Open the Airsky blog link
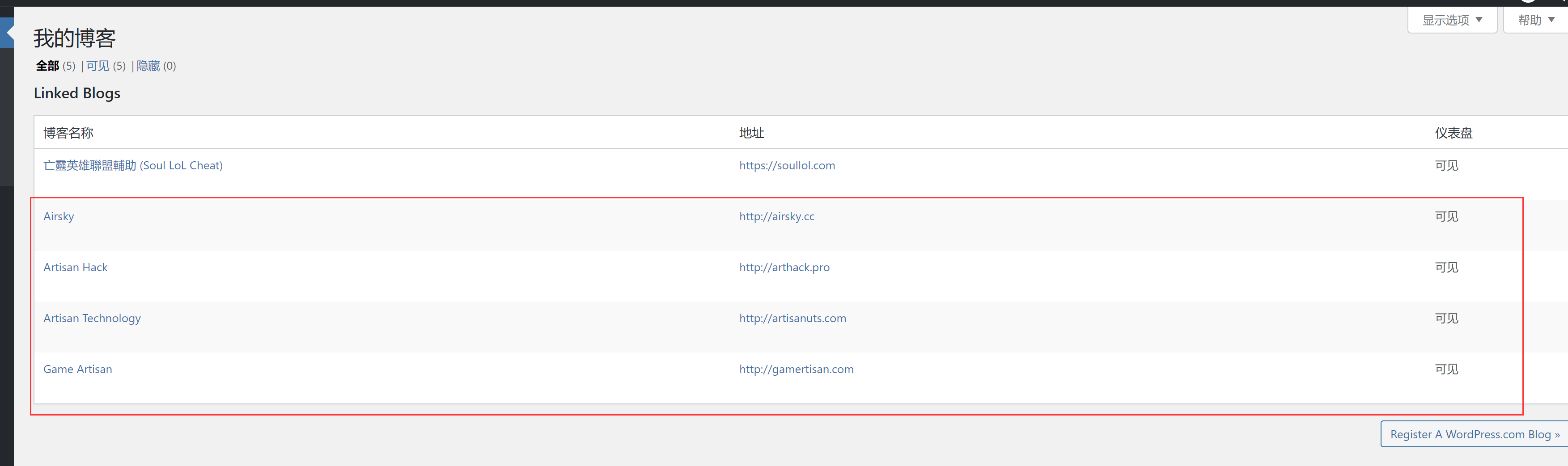 (x=59, y=217)
